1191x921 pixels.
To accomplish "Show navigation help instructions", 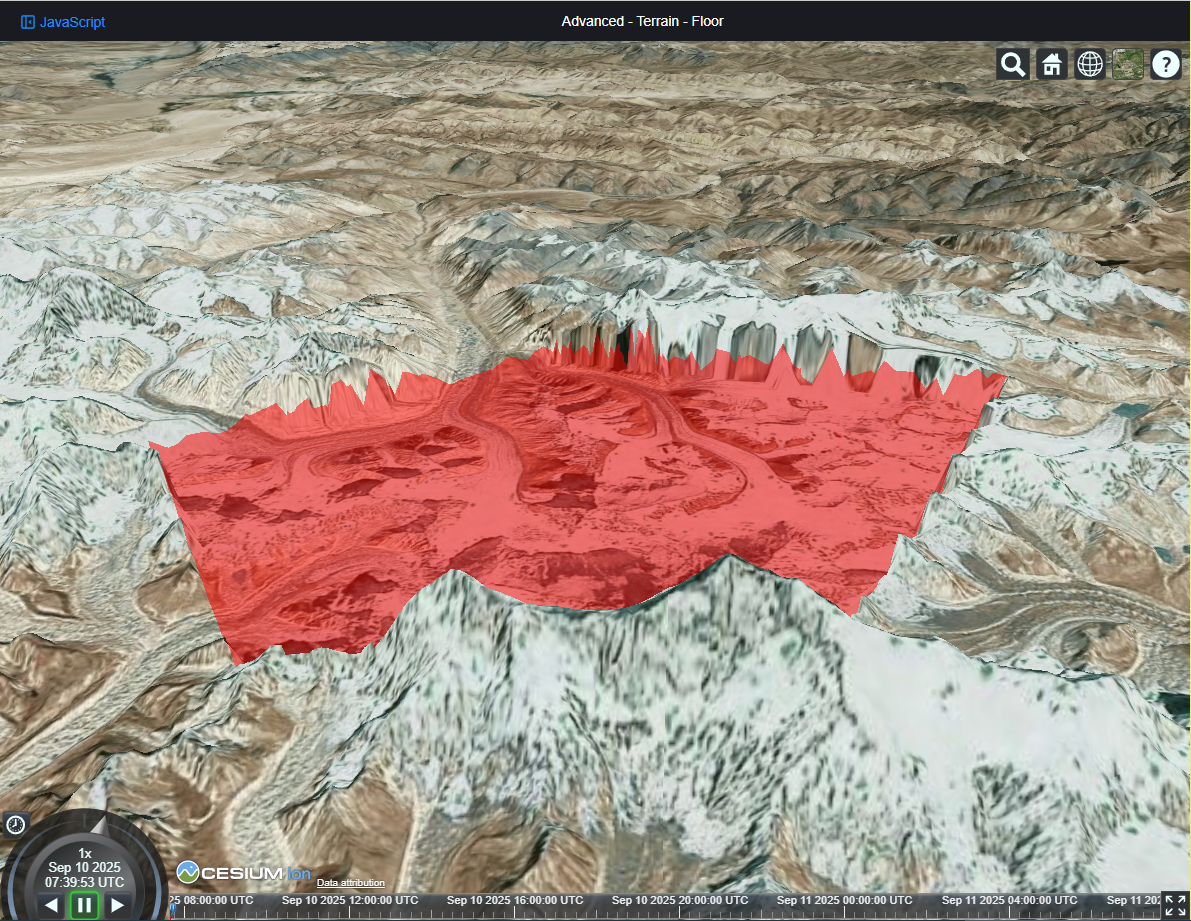I will (1165, 65).
